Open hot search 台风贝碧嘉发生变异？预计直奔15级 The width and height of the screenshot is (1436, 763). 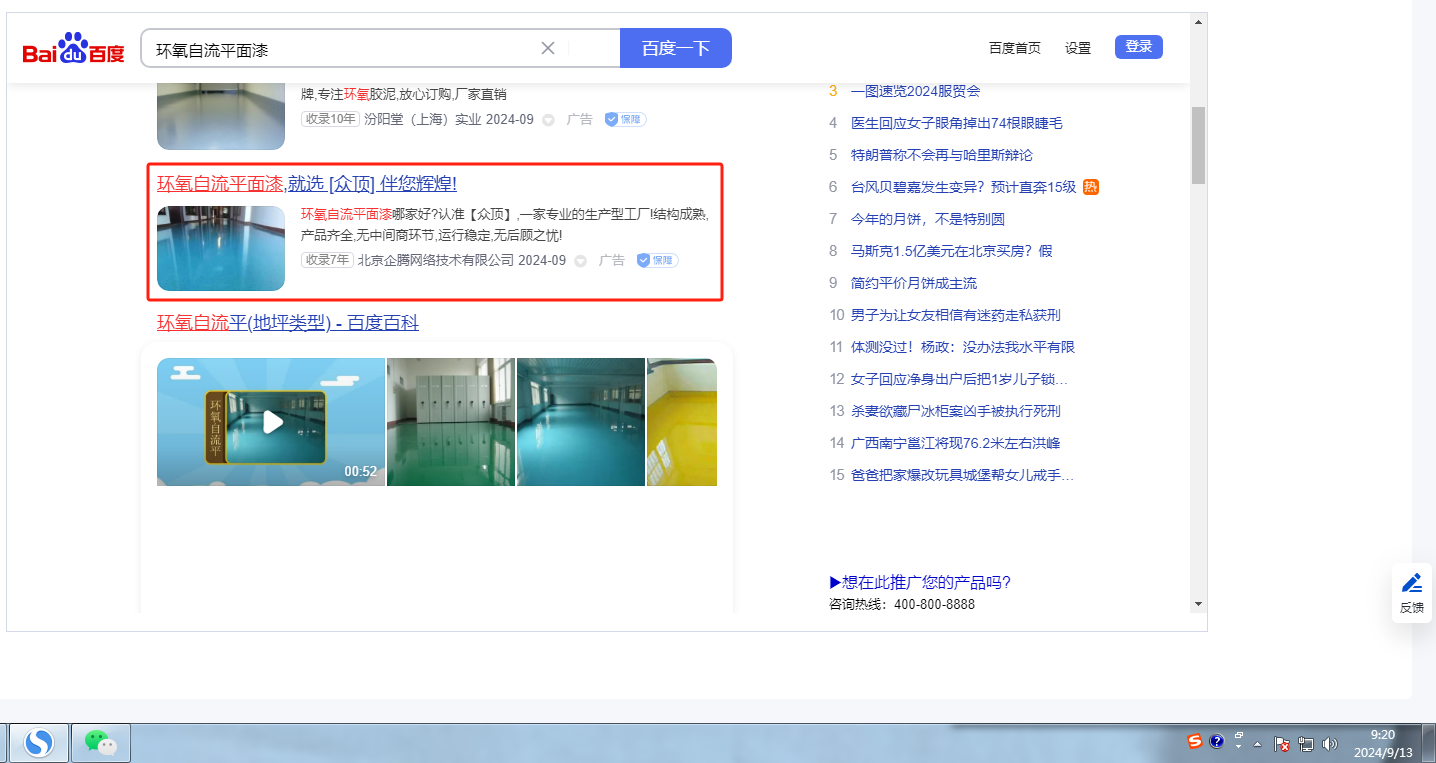pos(964,187)
